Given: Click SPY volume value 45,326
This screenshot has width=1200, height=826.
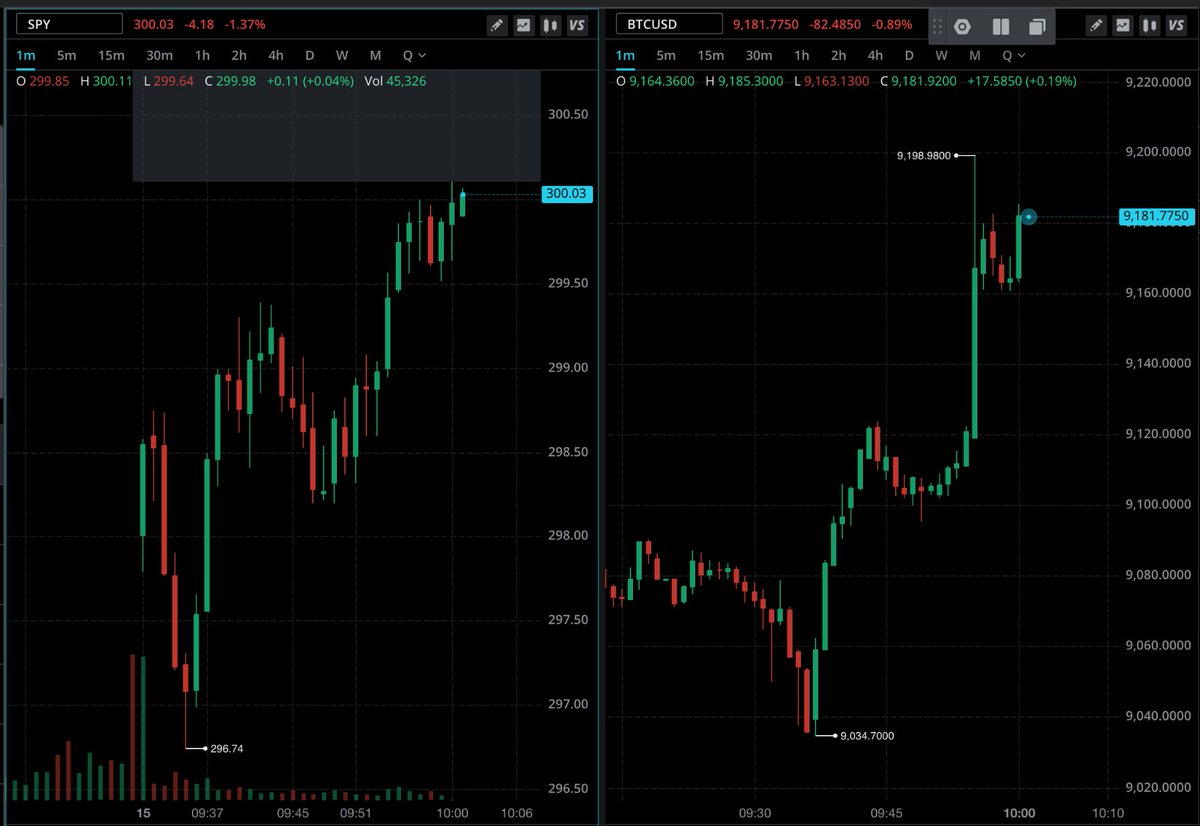Looking at the screenshot, I should (x=406, y=81).
